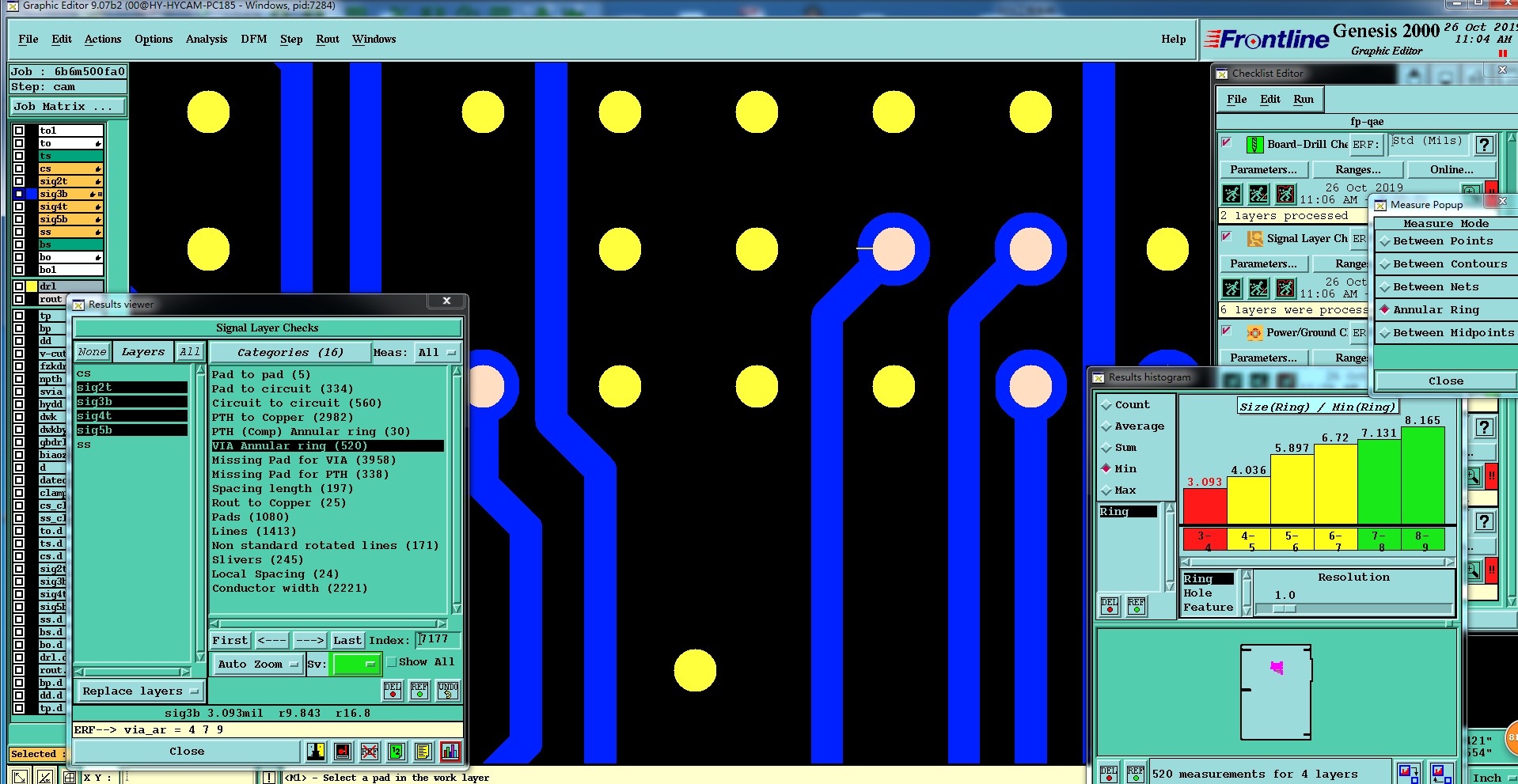
Task: Click the DEL icon beside the Ring list in histogram
Action: click(x=1110, y=606)
